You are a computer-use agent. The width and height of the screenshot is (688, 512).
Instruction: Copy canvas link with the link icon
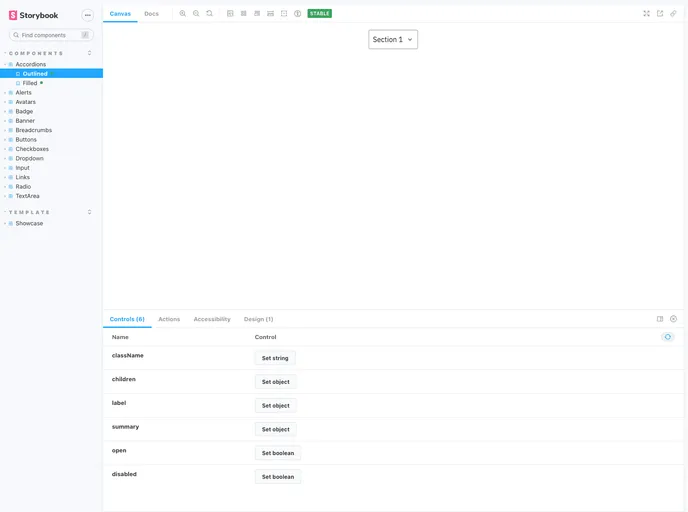coord(673,14)
